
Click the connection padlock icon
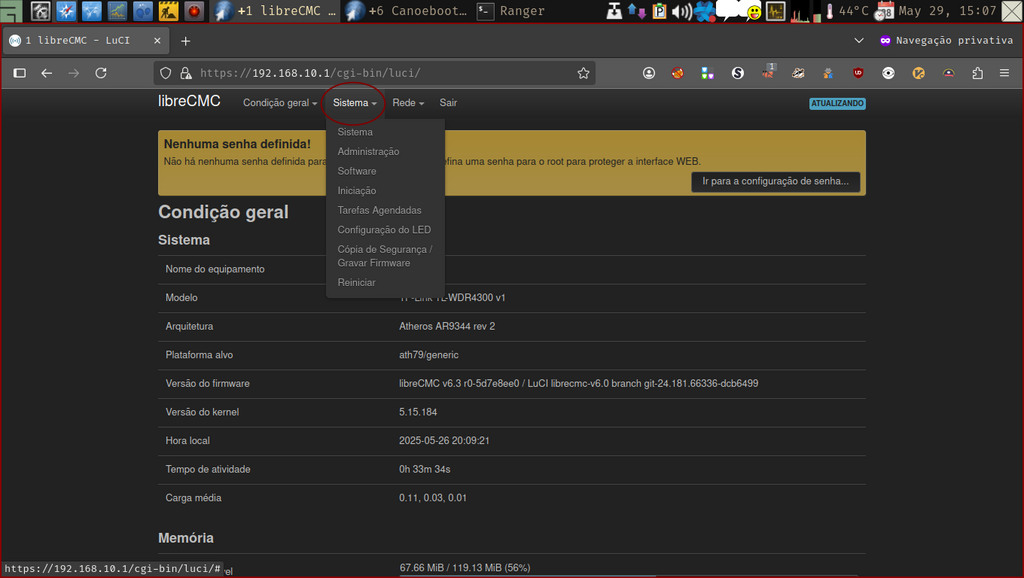186,72
